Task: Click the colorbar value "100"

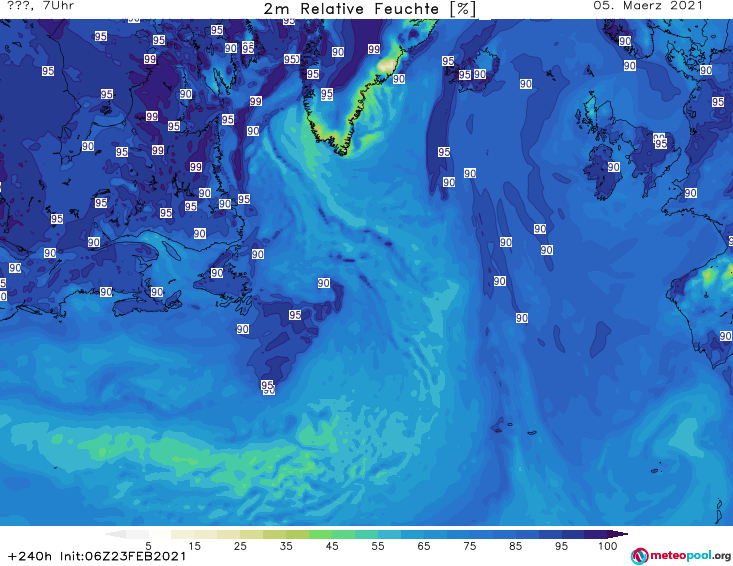Action: tap(608, 546)
